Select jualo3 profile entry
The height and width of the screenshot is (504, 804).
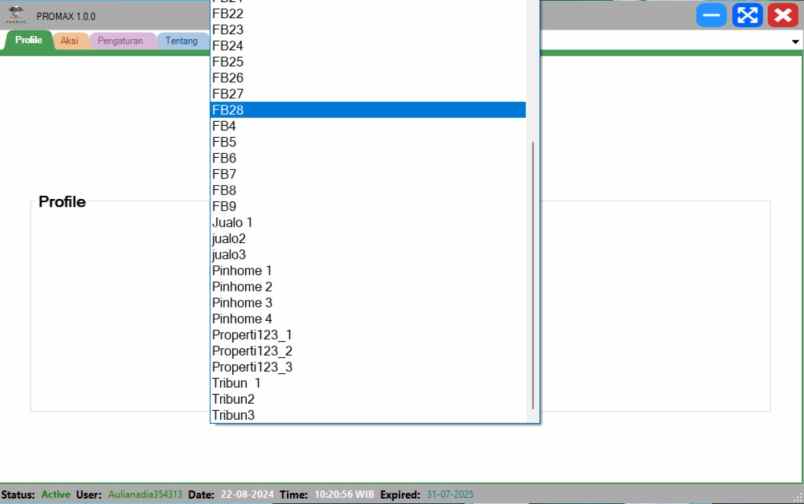pyautogui.click(x=368, y=255)
